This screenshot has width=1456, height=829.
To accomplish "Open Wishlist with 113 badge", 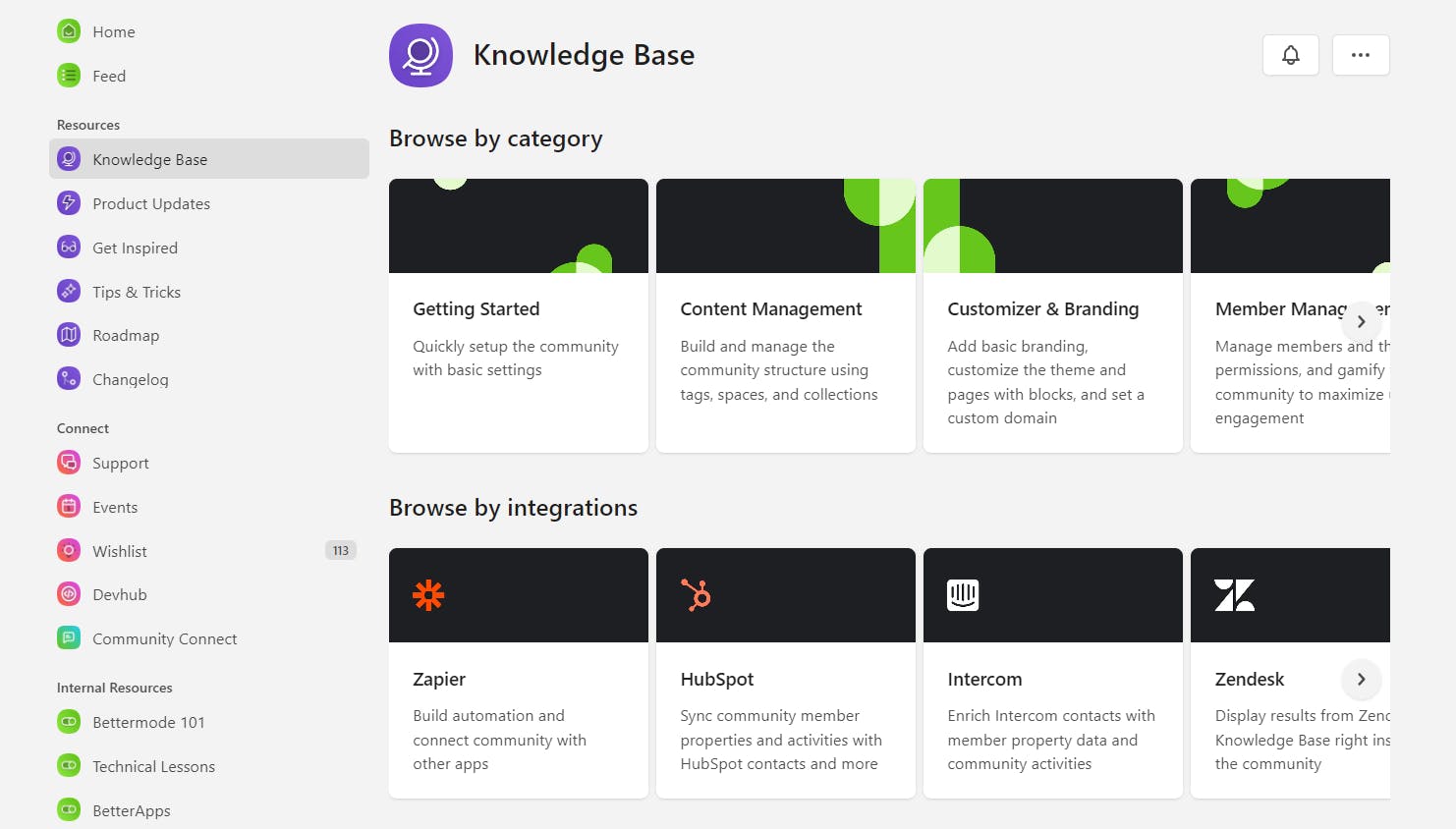I will coord(120,551).
